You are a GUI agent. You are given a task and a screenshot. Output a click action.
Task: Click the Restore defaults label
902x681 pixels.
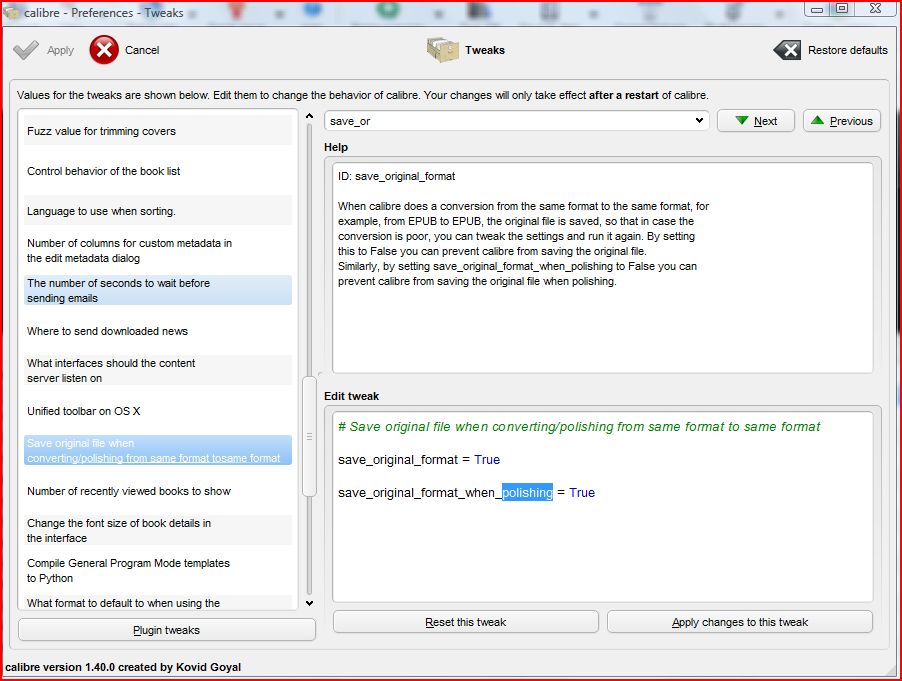(847, 50)
